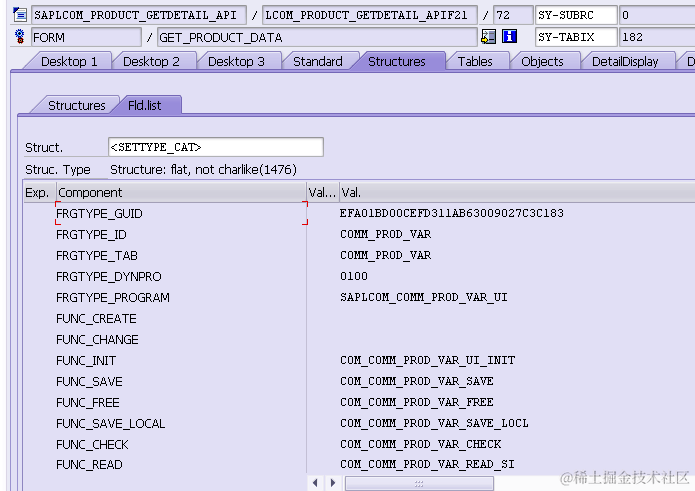
Task: Open the DetailDisplay tab
Action: coord(625,61)
